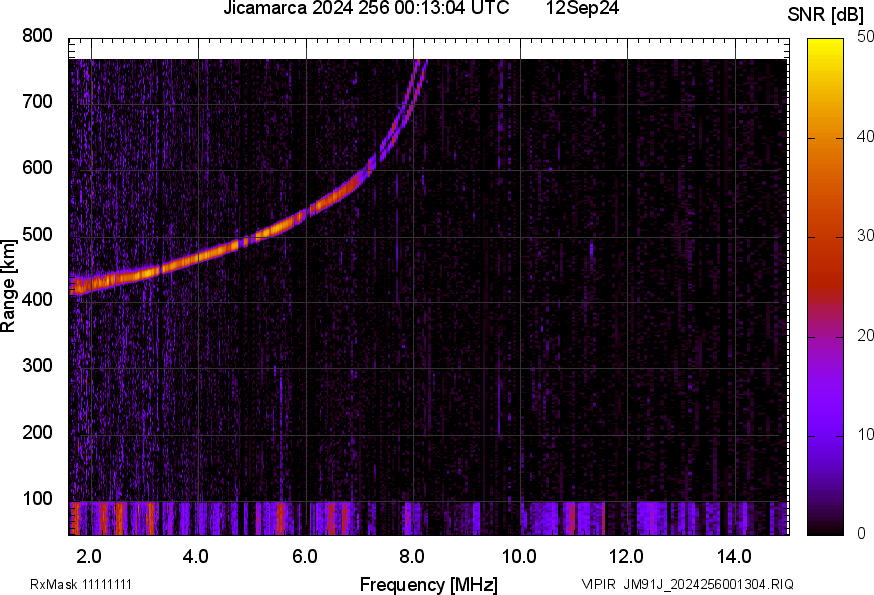The image size is (874, 595).
Task: Click the x-axis label '8.0'
Action: point(412,557)
